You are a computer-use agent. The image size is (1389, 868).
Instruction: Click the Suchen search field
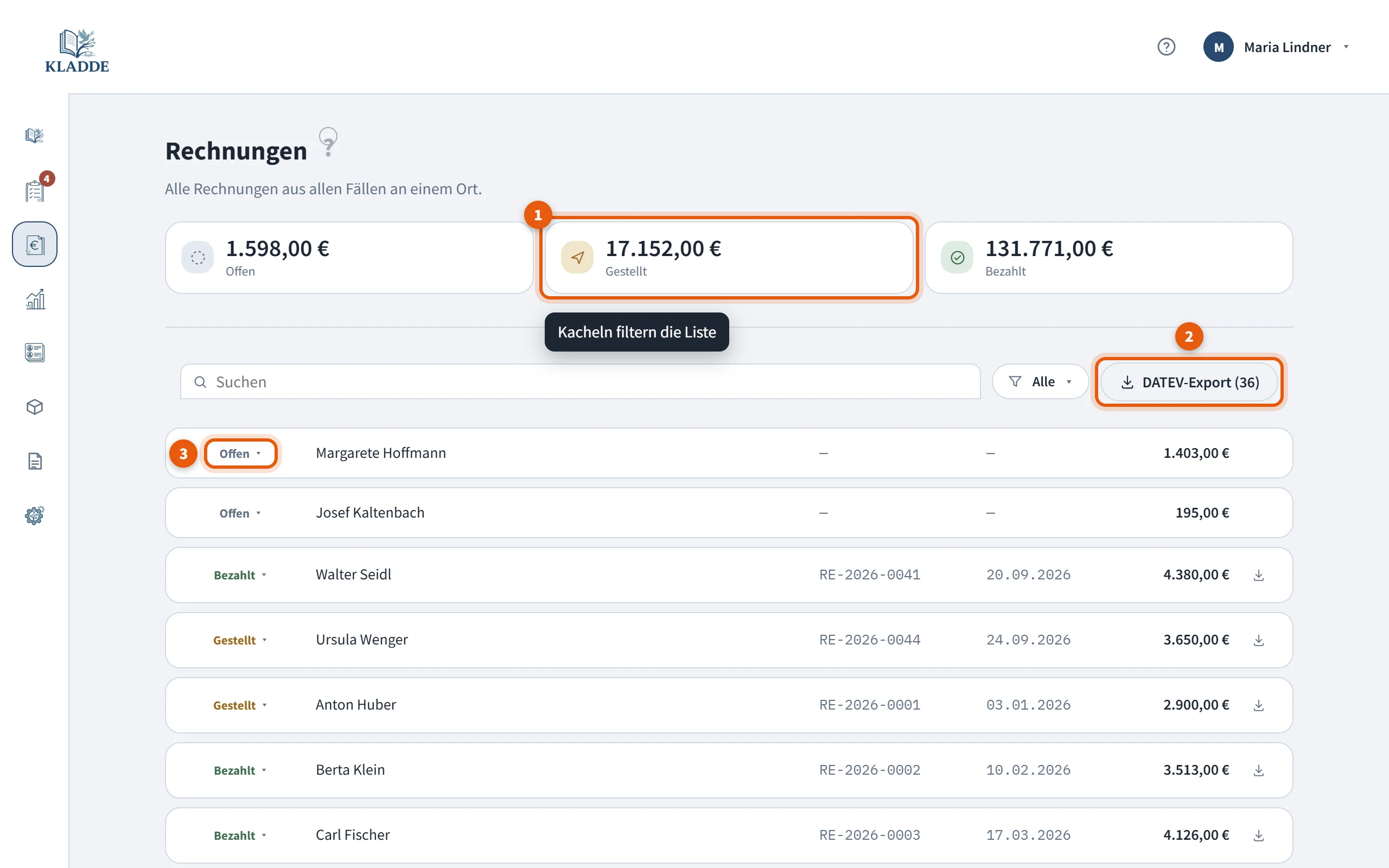tap(580, 382)
